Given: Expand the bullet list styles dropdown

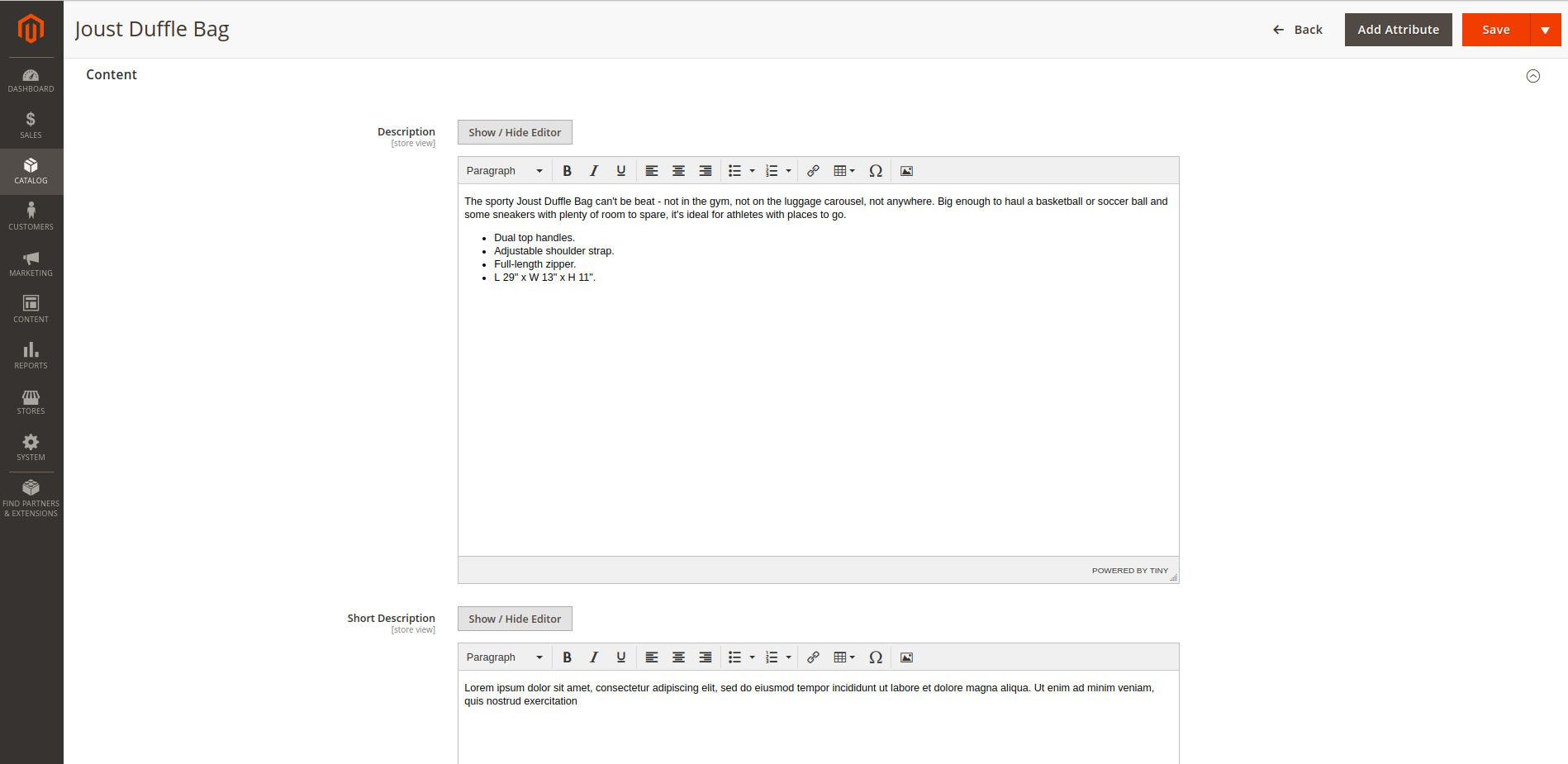Looking at the screenshot, I should [x=752, y=170].
